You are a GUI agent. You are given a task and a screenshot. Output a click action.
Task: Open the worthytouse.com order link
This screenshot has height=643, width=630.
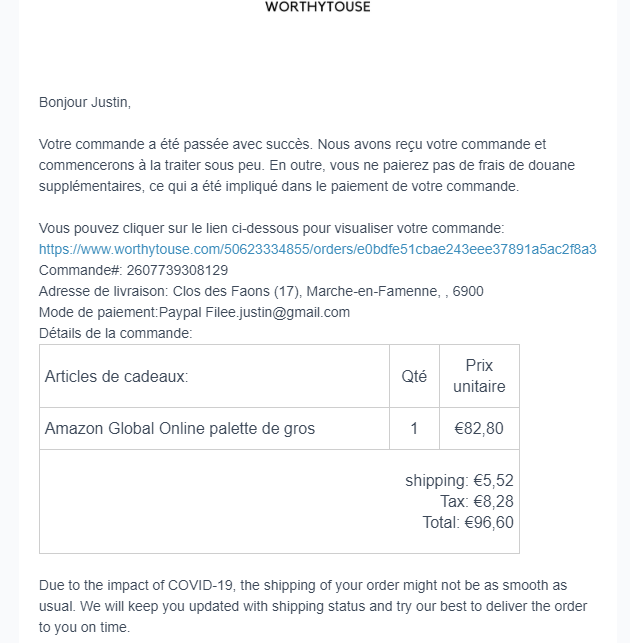click(317, 249)
